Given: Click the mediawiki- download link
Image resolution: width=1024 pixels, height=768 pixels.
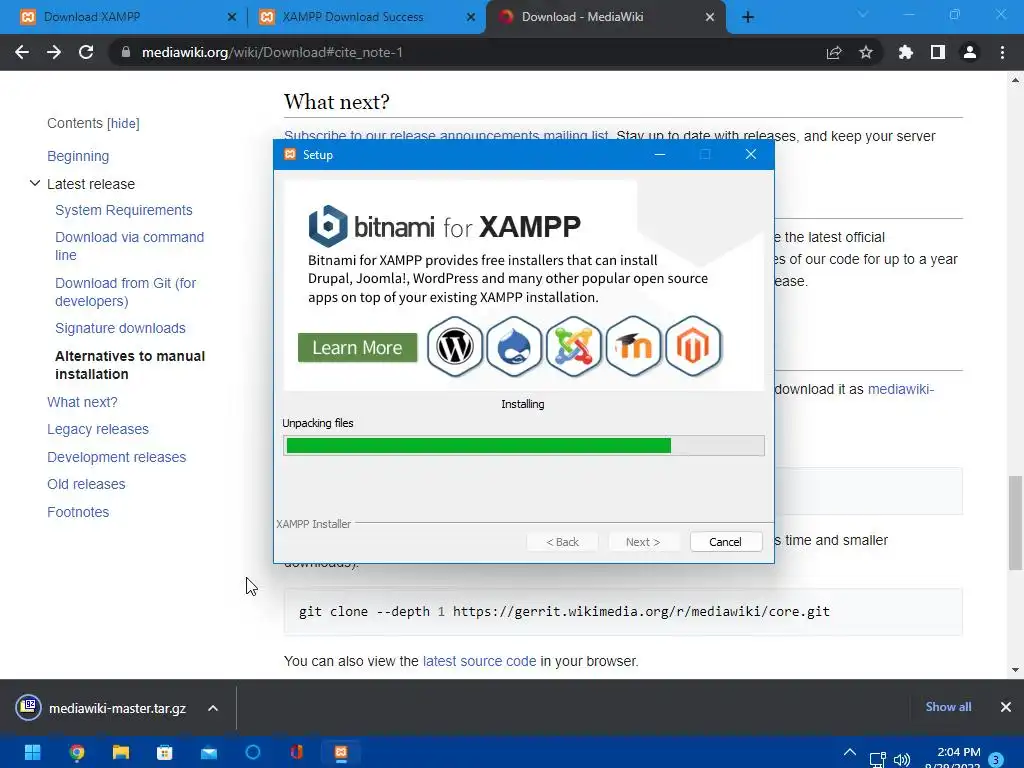Looking at the screenshot, I should pos(901,389).
